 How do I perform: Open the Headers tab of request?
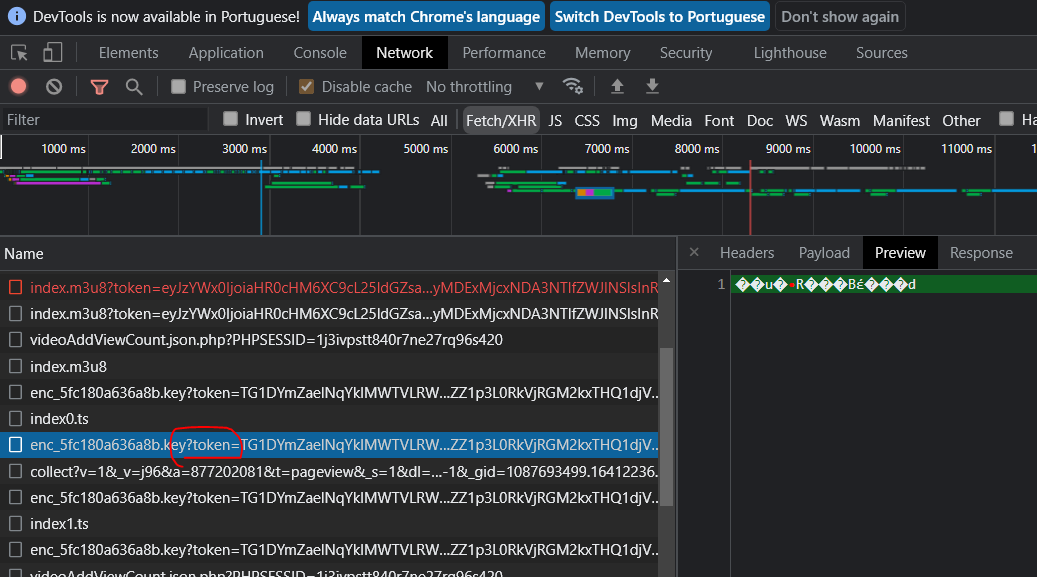pos(747,253)
